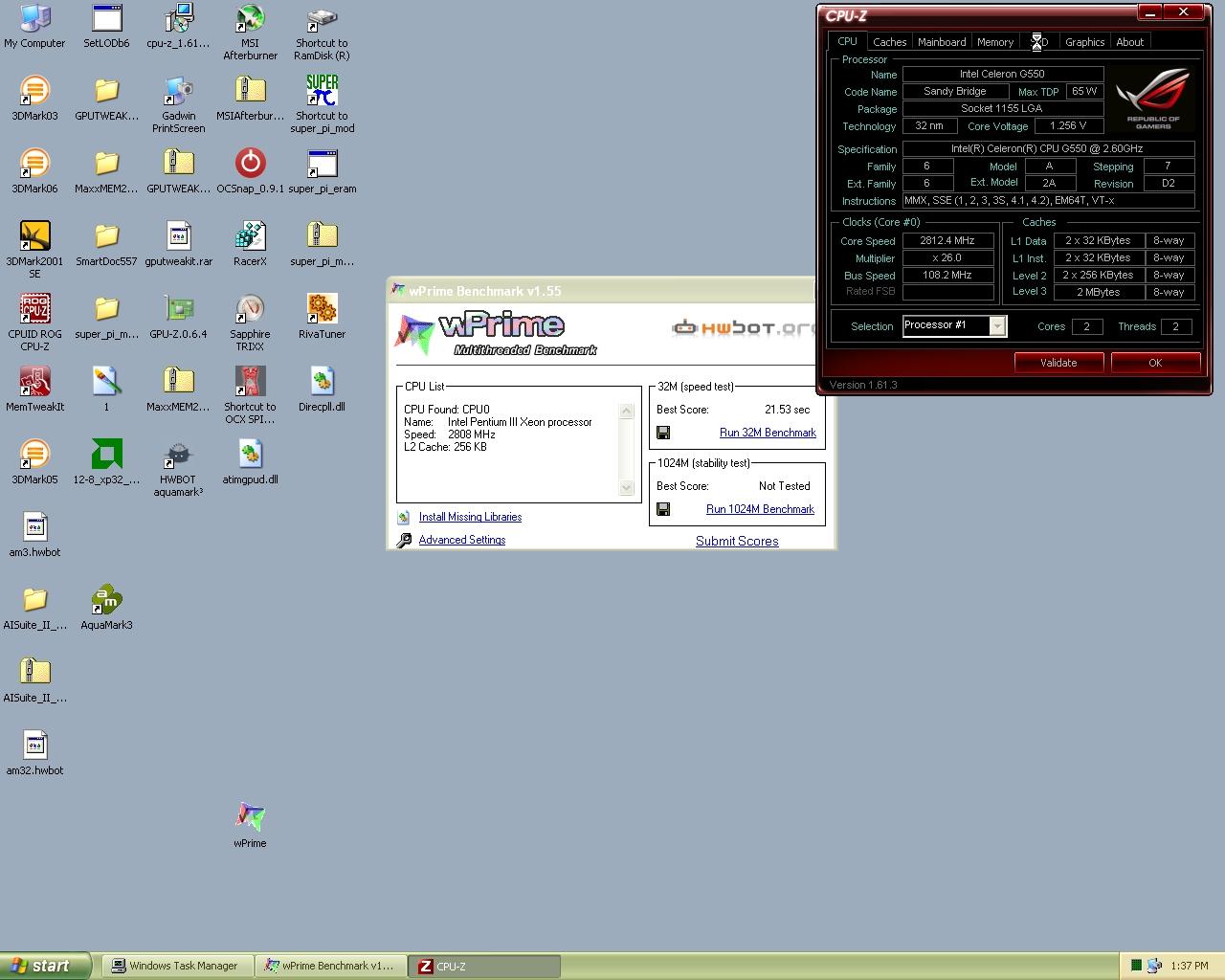Launch GPU-Z.0.6.4 icon
The height and width of the screenshot is (980, 1225).
tap(178, 318)
